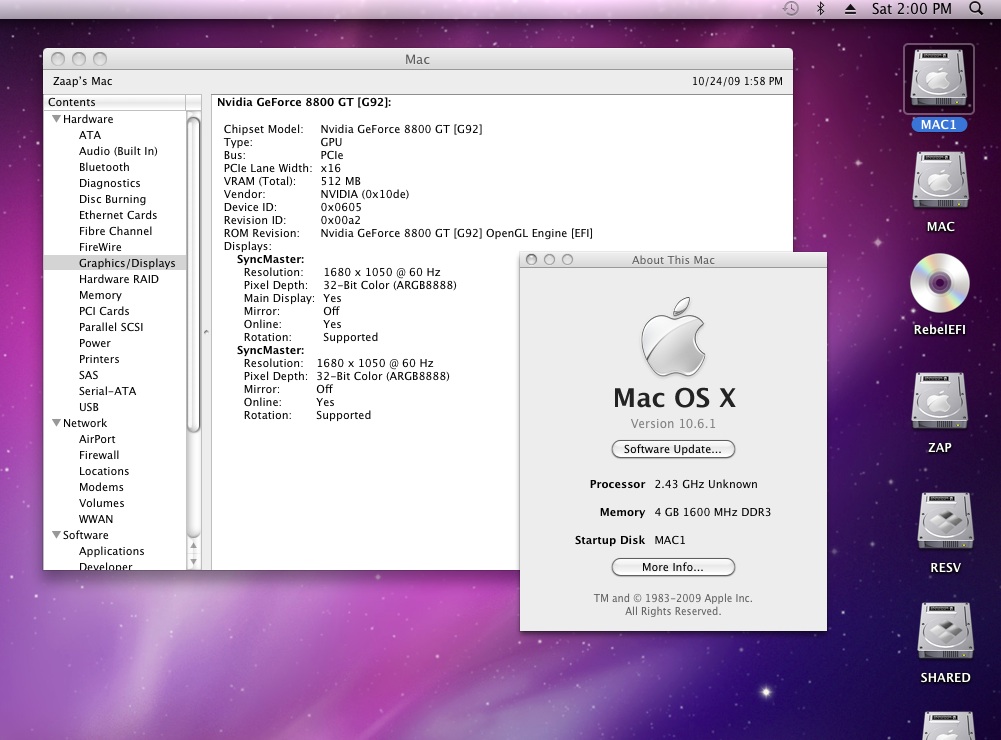Click PCIe Lane Width value x16
The height and width of the screenshot is (740, 1001).
(331, 168)
